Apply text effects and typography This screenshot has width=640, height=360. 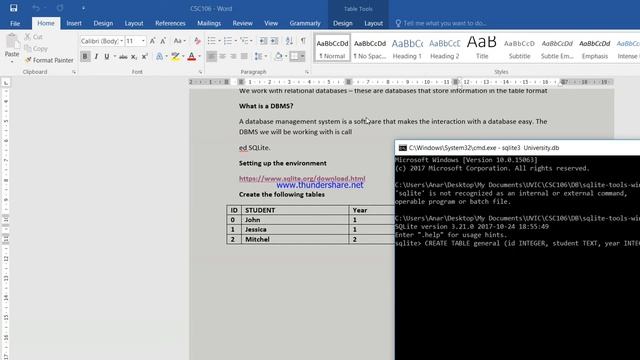point(160,56)
